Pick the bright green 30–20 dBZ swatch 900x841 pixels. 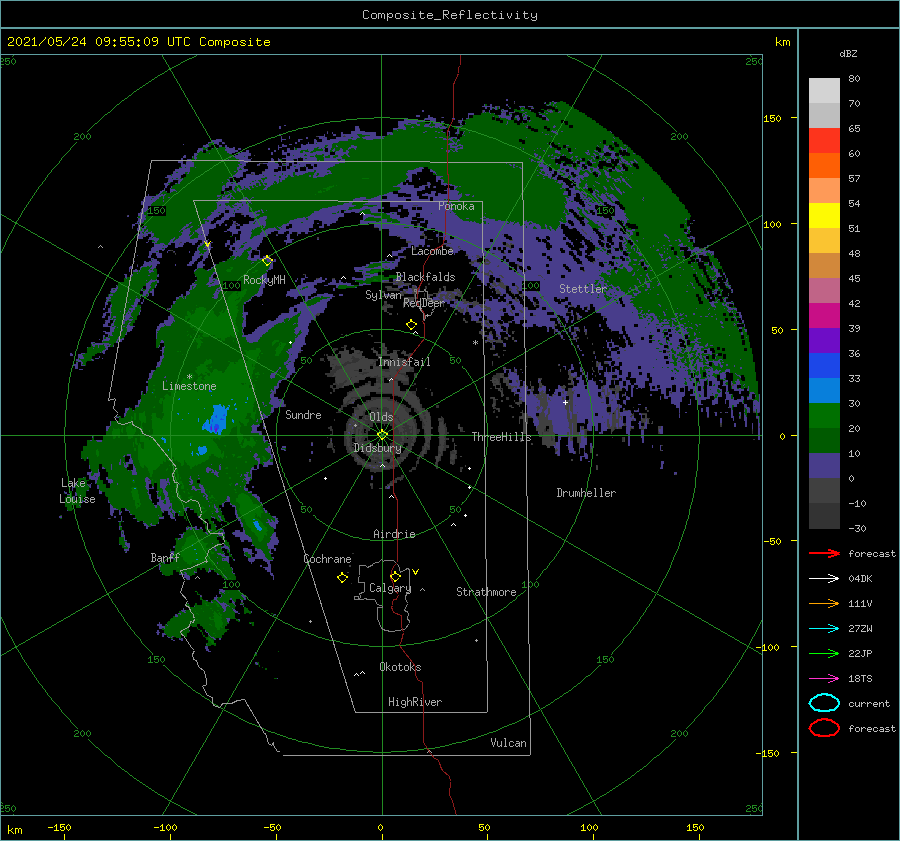point(824,416)
